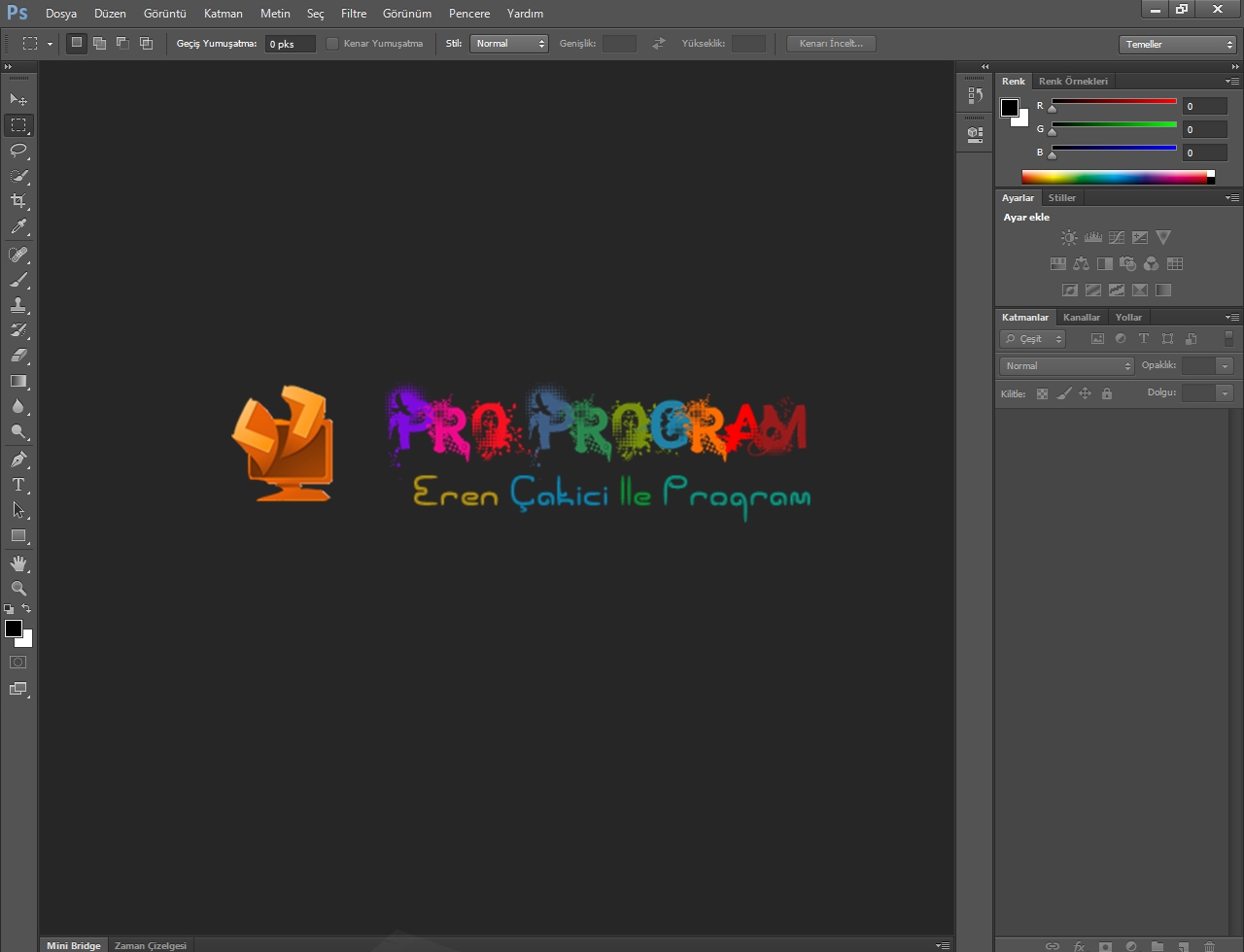
Task: Switch to the Stiller tab
Action: pyautogui.click(x=1062, y=198)
